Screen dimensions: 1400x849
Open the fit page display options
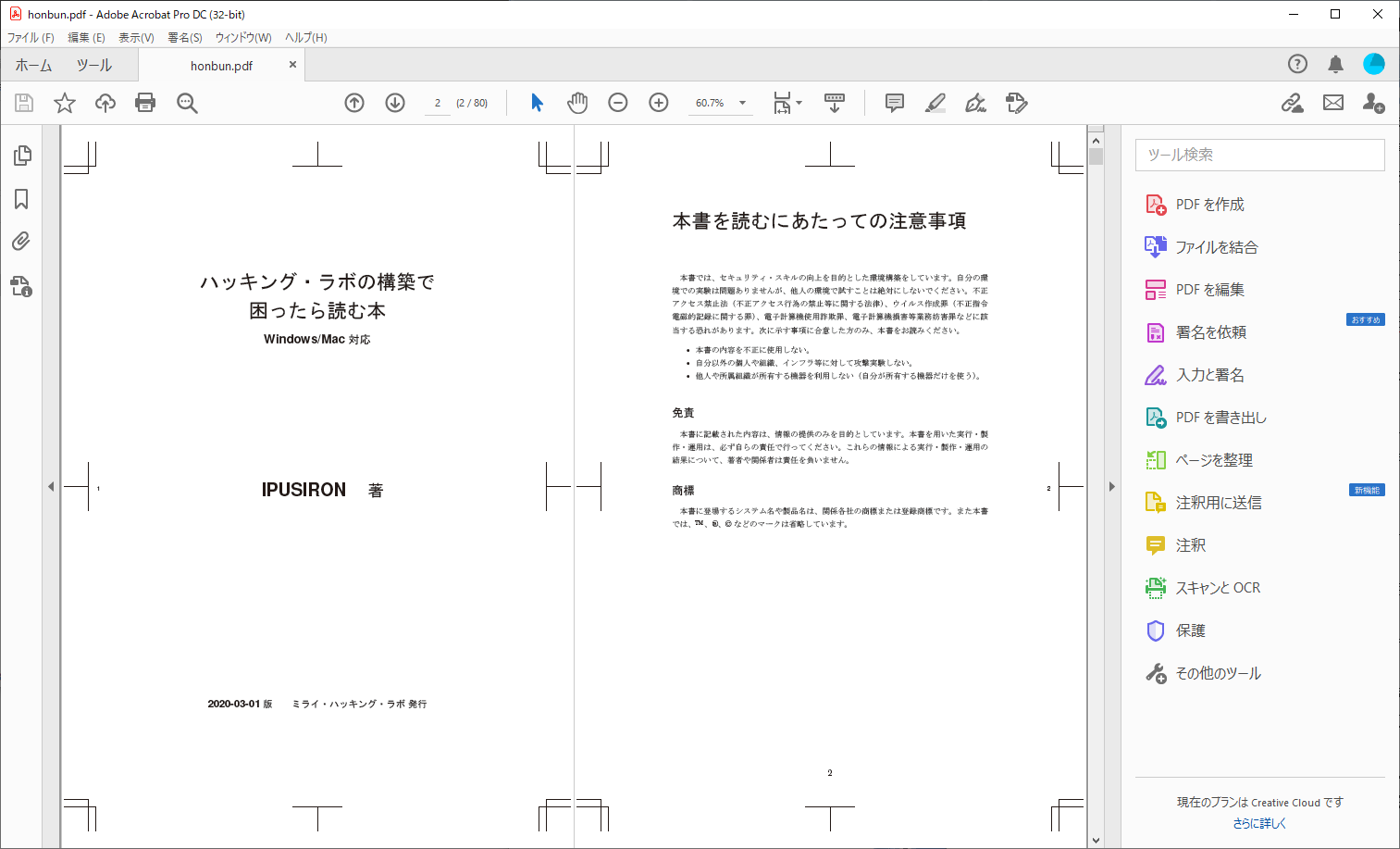pyautogui.click(x=787, y=103)
